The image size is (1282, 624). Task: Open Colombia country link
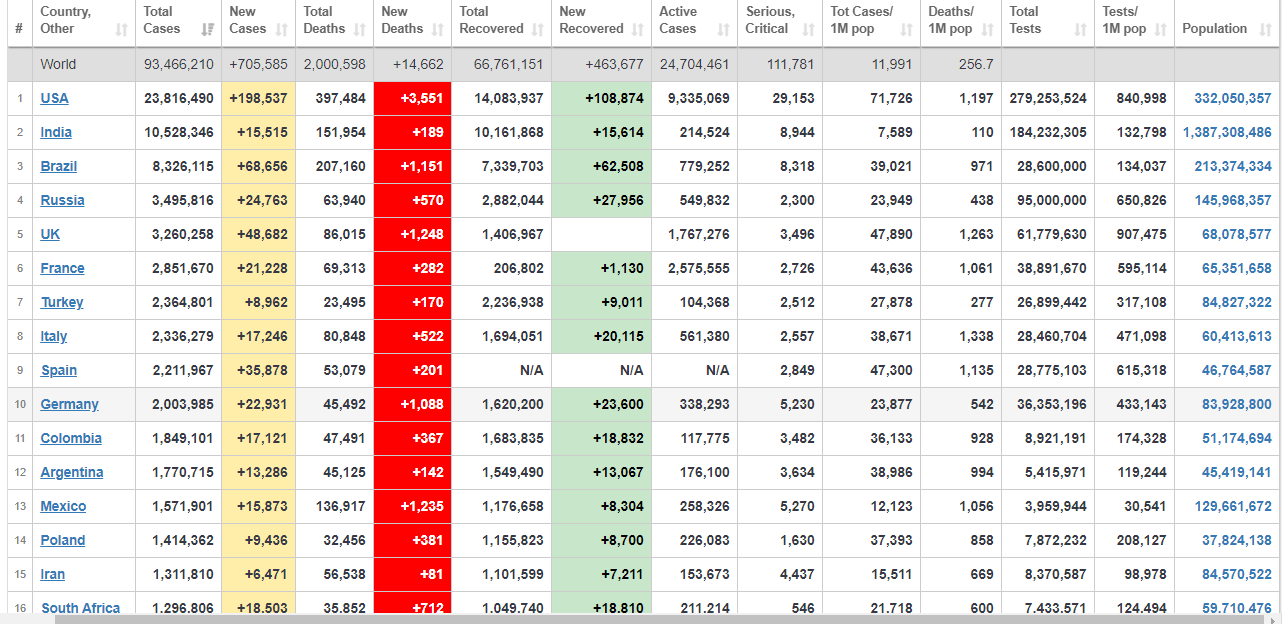click(x=71, y=438)
